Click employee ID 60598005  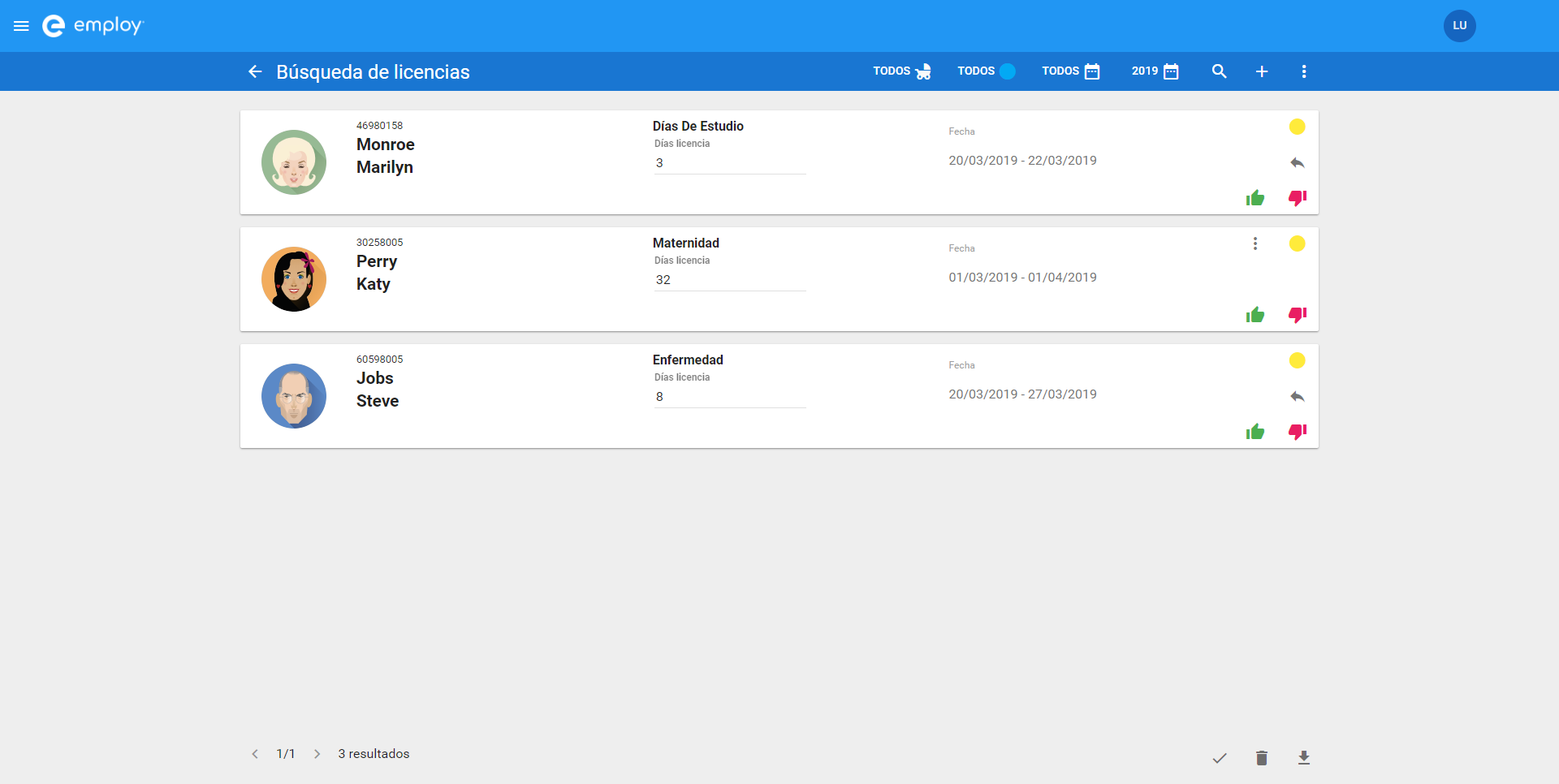click(379, 360)
